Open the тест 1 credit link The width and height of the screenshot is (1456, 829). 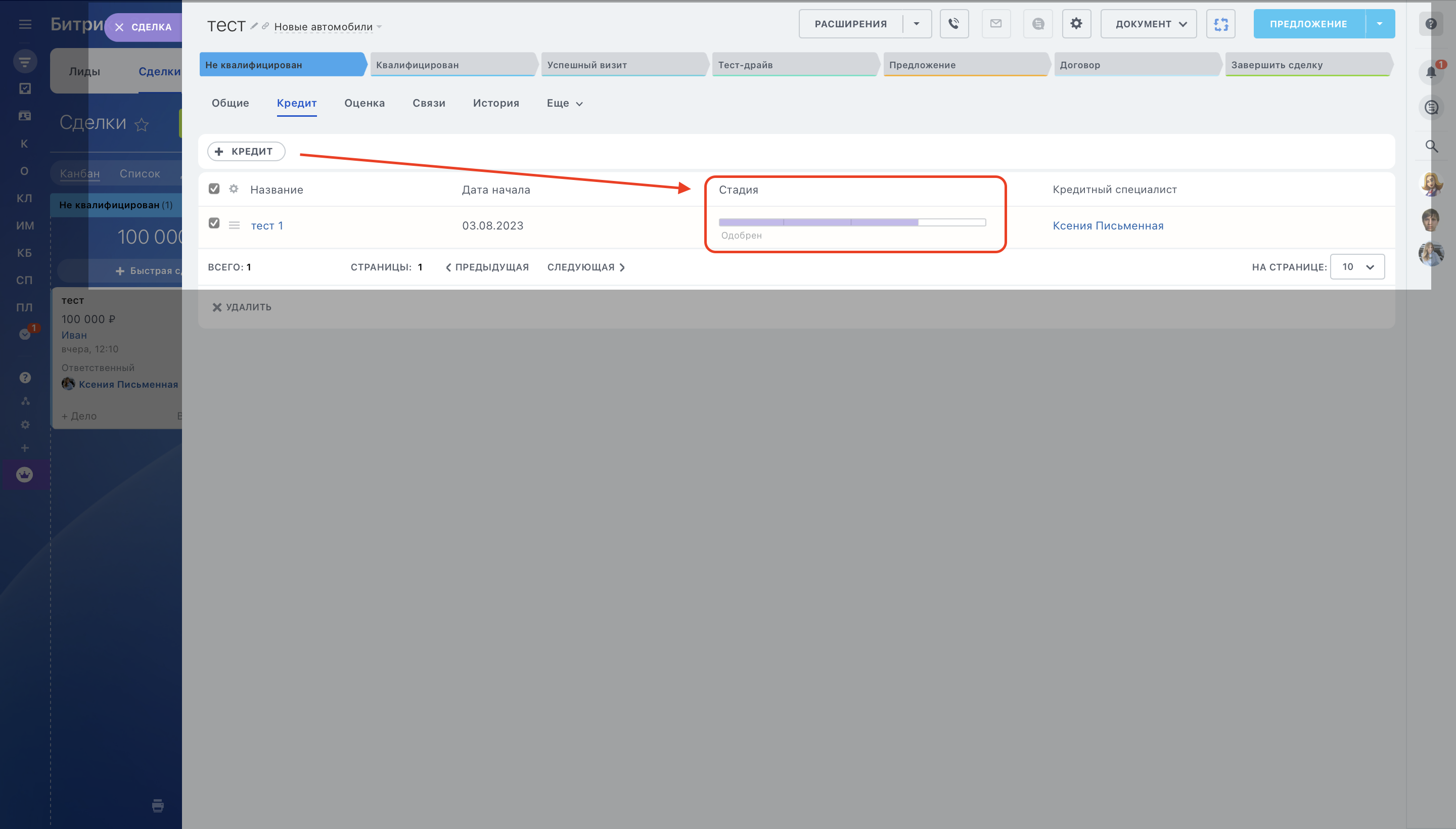267,225
